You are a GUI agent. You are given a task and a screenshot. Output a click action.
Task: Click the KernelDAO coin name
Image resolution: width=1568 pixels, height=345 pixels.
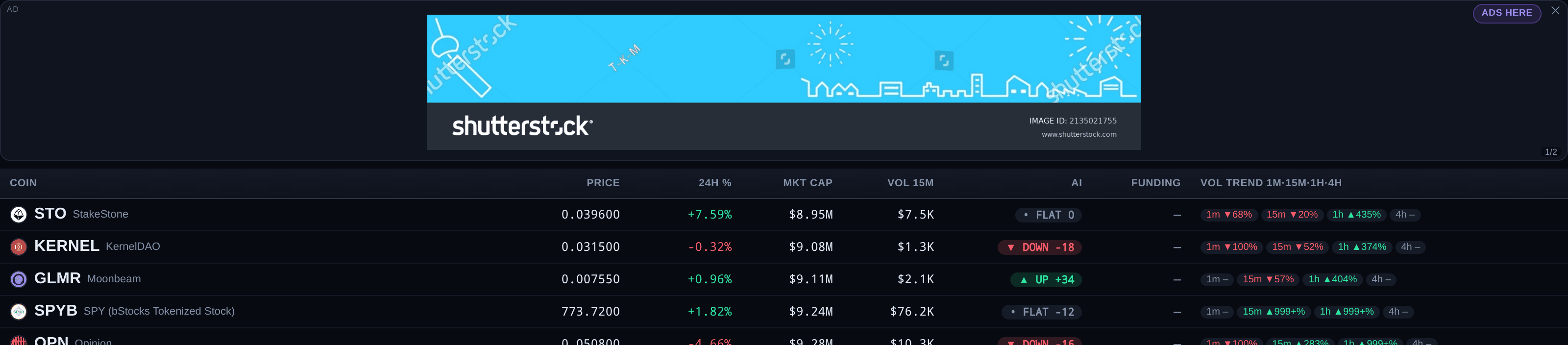(x=133, y=246)
